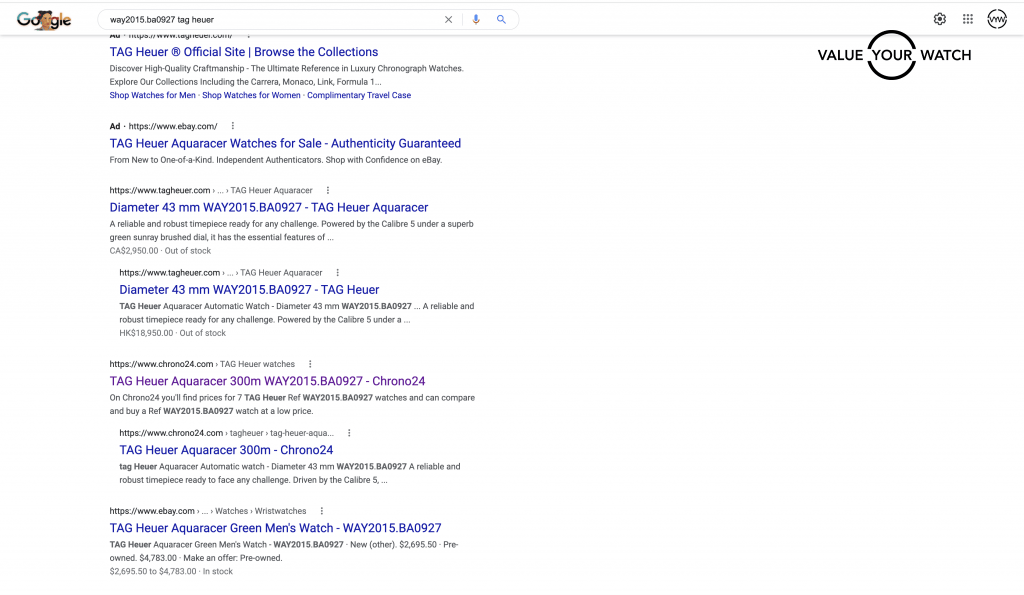The image size is (1024, 595).
Task: Click the Value Your Watch logo
Action: [893, 55]
